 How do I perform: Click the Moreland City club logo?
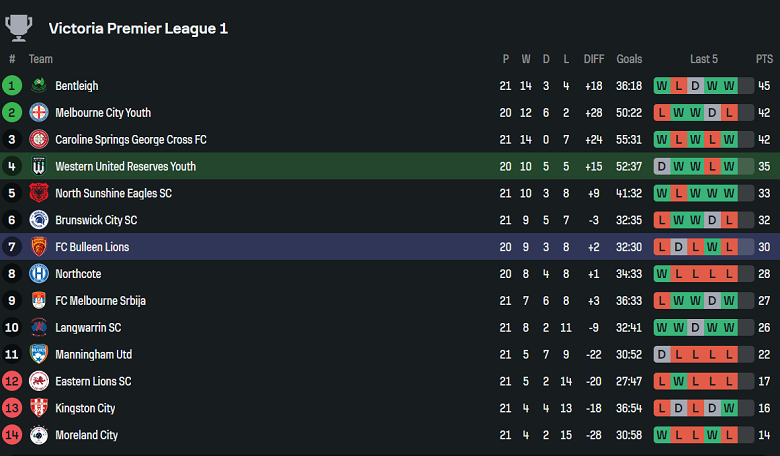[39, 435]
